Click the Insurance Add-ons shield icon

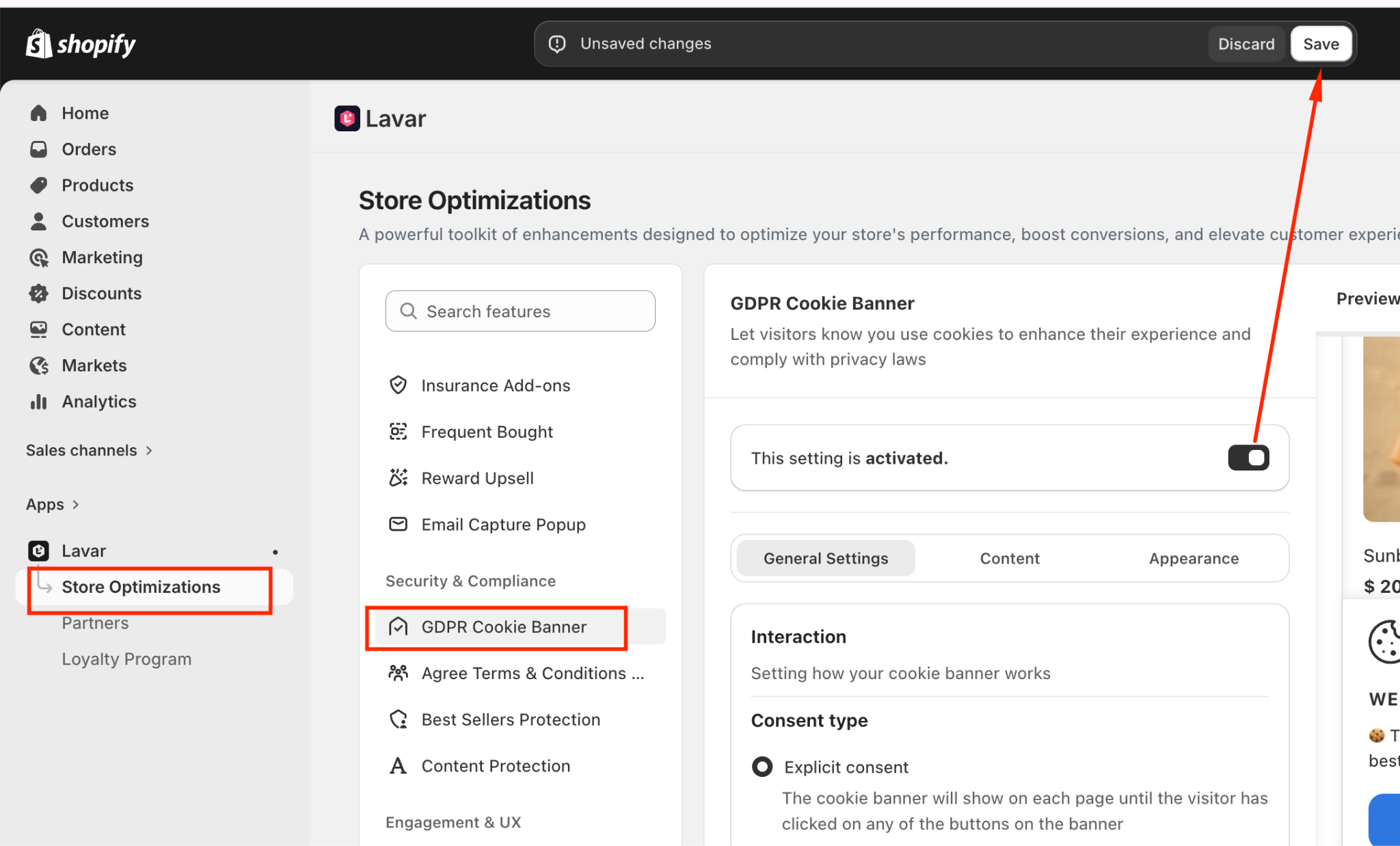pyautogui.click(x=398, y=385)
